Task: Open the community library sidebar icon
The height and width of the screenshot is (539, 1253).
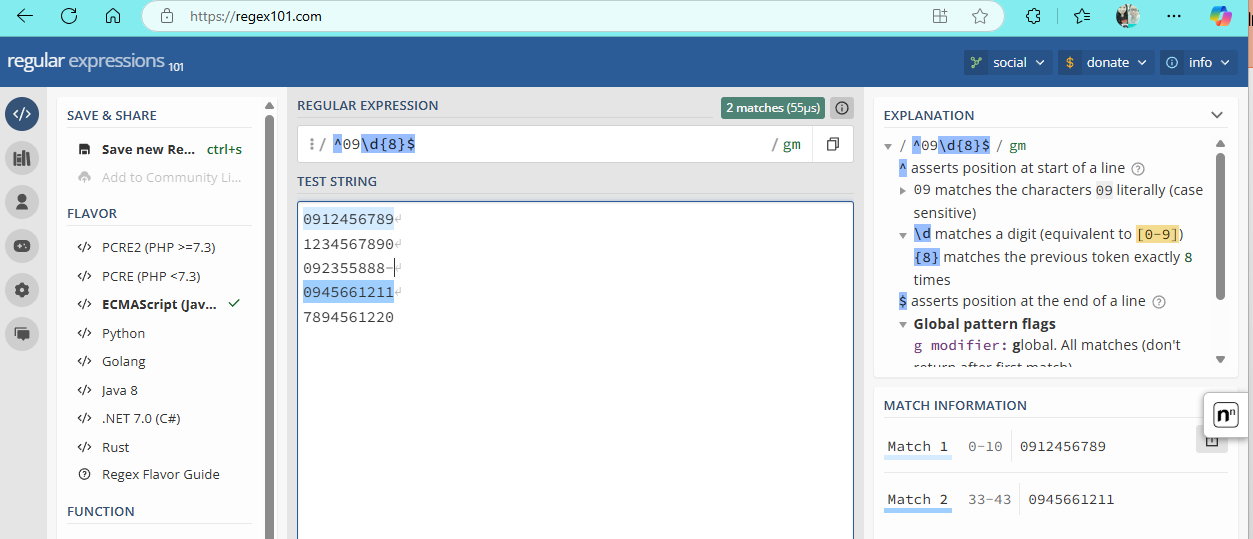Action: tap(22, 157)
